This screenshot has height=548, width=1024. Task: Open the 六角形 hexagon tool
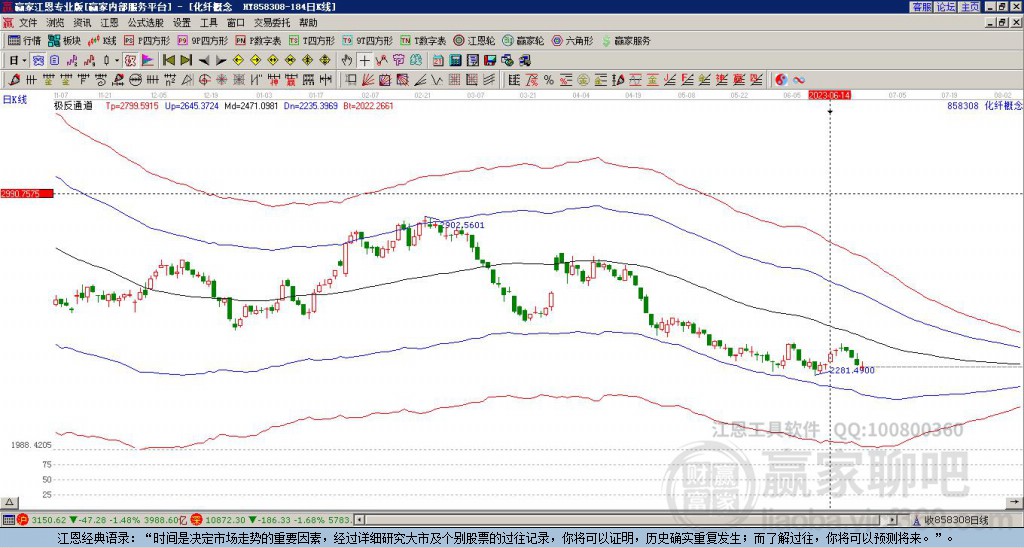pos(572,40)
